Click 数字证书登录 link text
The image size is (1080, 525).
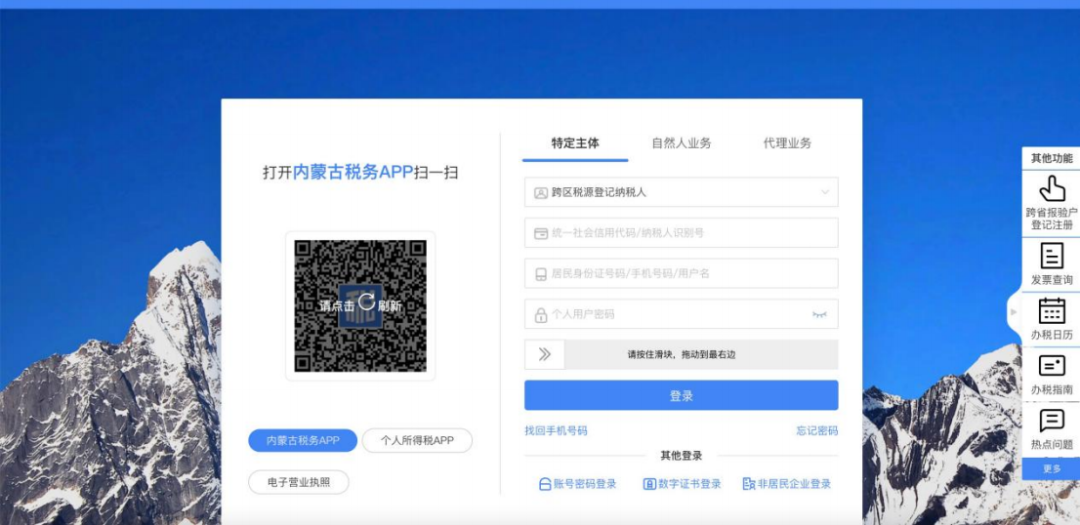click(x=689, y=484)
